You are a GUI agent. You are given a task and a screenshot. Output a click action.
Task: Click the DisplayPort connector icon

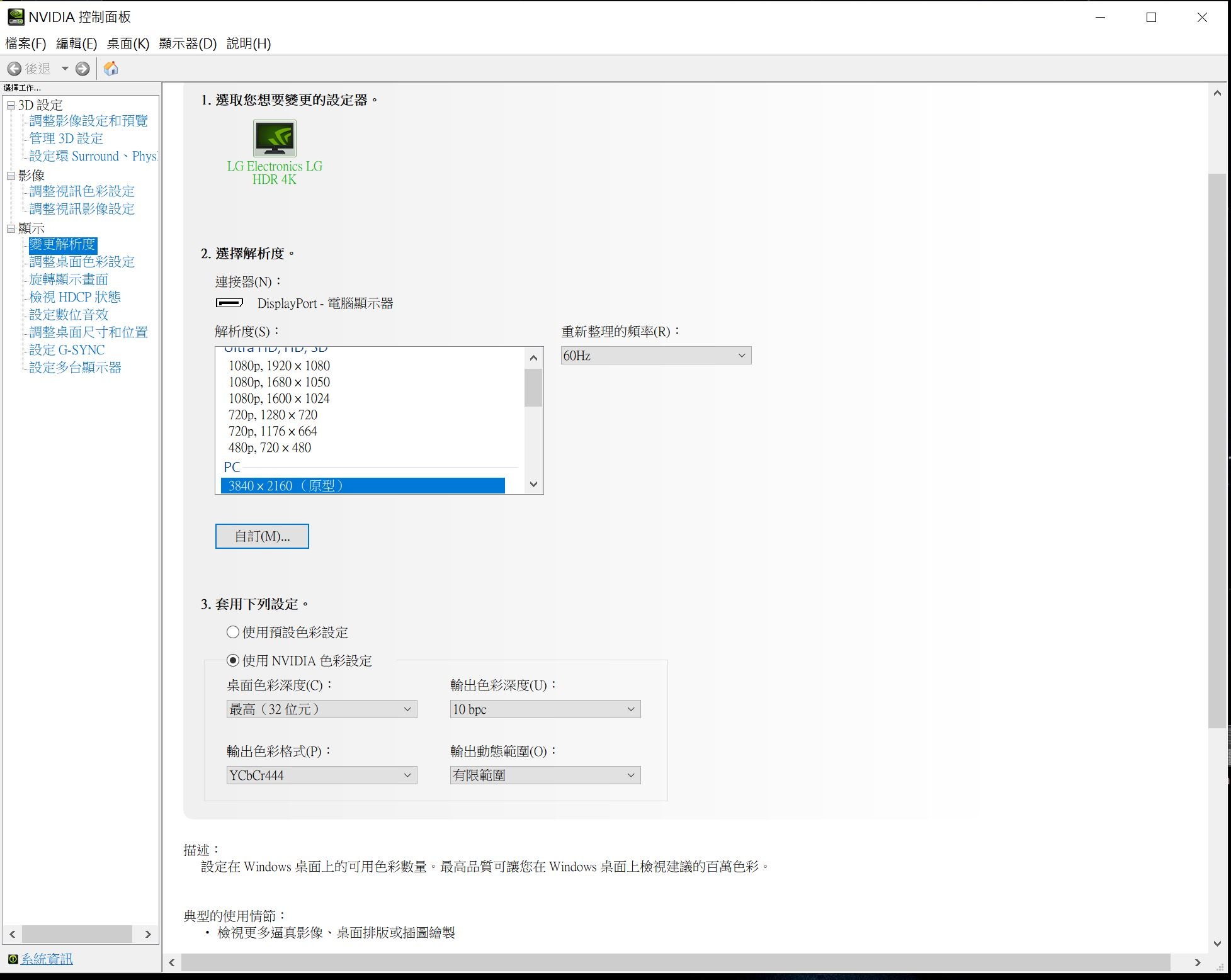point(230,303)
